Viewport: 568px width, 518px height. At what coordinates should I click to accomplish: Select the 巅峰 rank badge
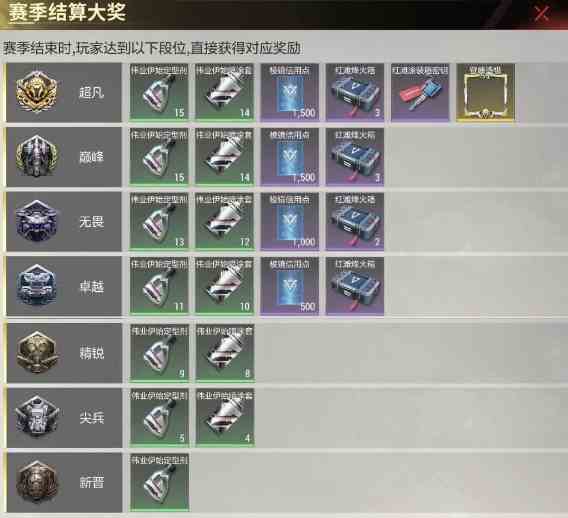click(36, 156)
